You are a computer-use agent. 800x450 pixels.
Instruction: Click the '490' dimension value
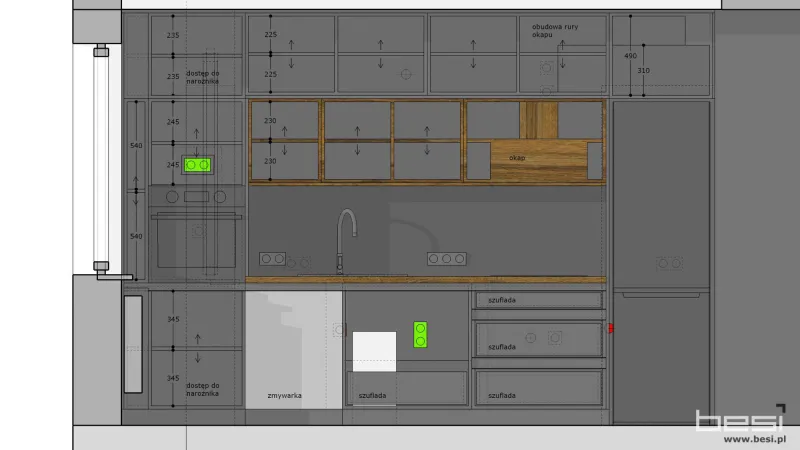coord(630,56)
